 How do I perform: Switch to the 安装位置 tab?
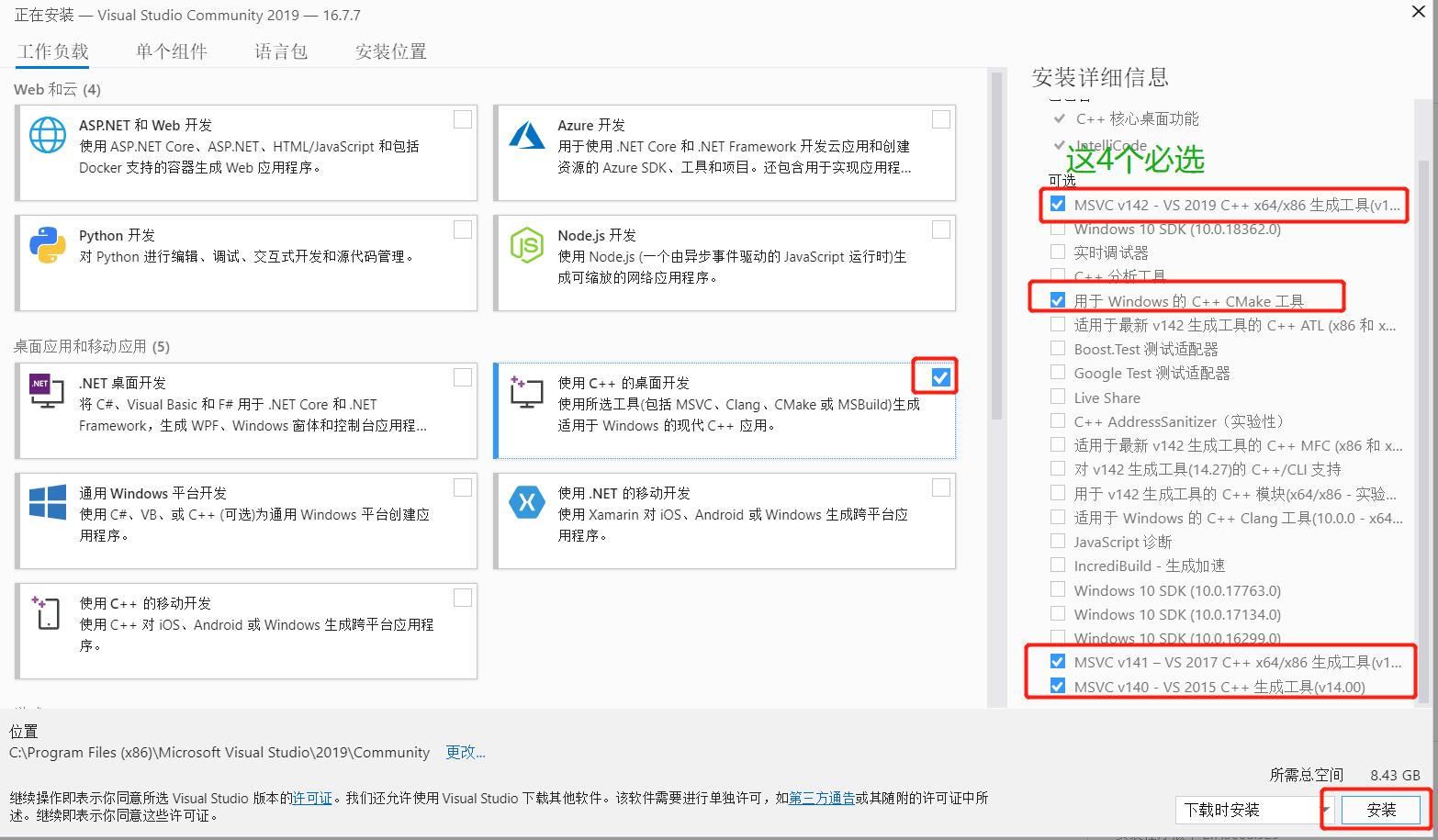pos(391,51)
